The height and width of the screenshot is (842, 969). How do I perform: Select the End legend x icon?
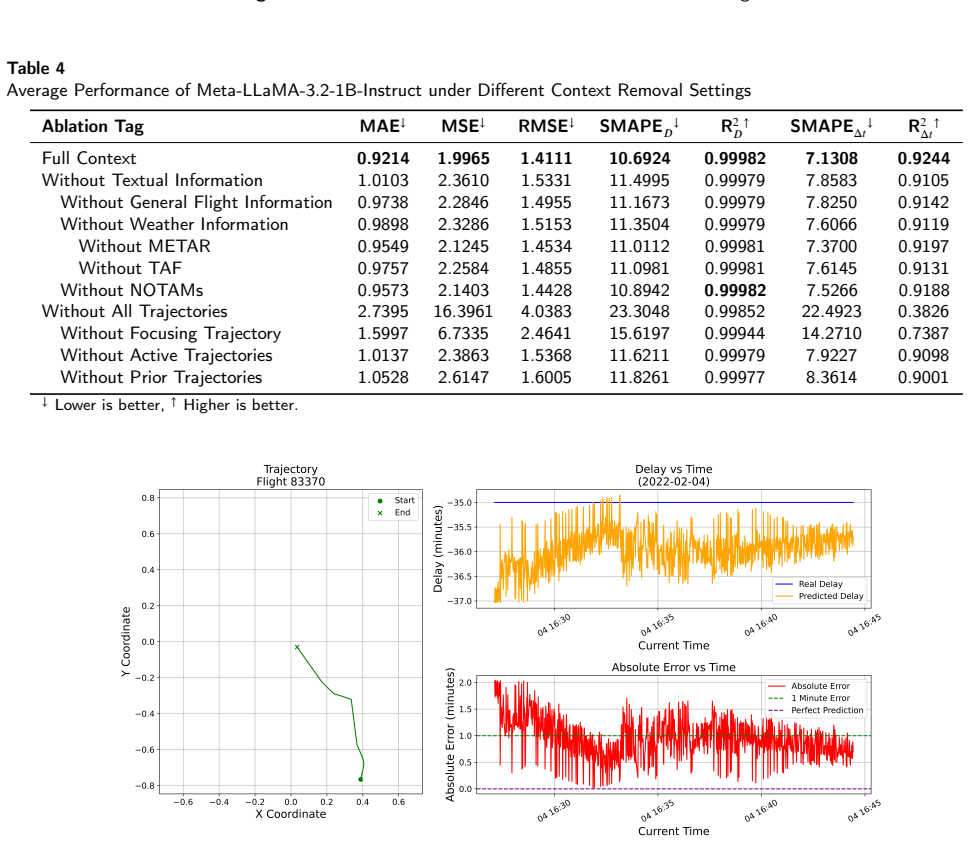click(380, 513)
